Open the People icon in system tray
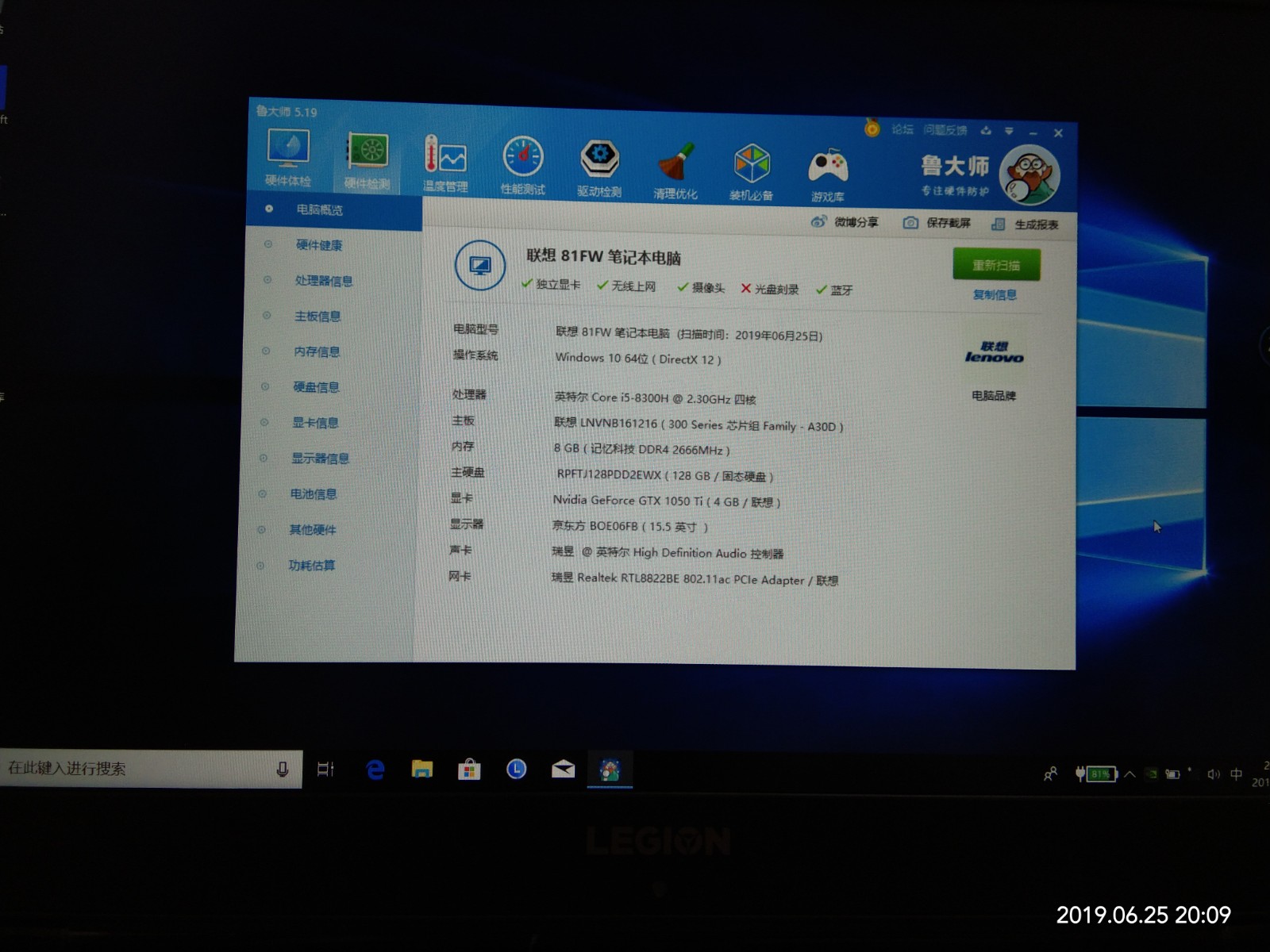This screenshot has width=1270, height=952. 1051,773
